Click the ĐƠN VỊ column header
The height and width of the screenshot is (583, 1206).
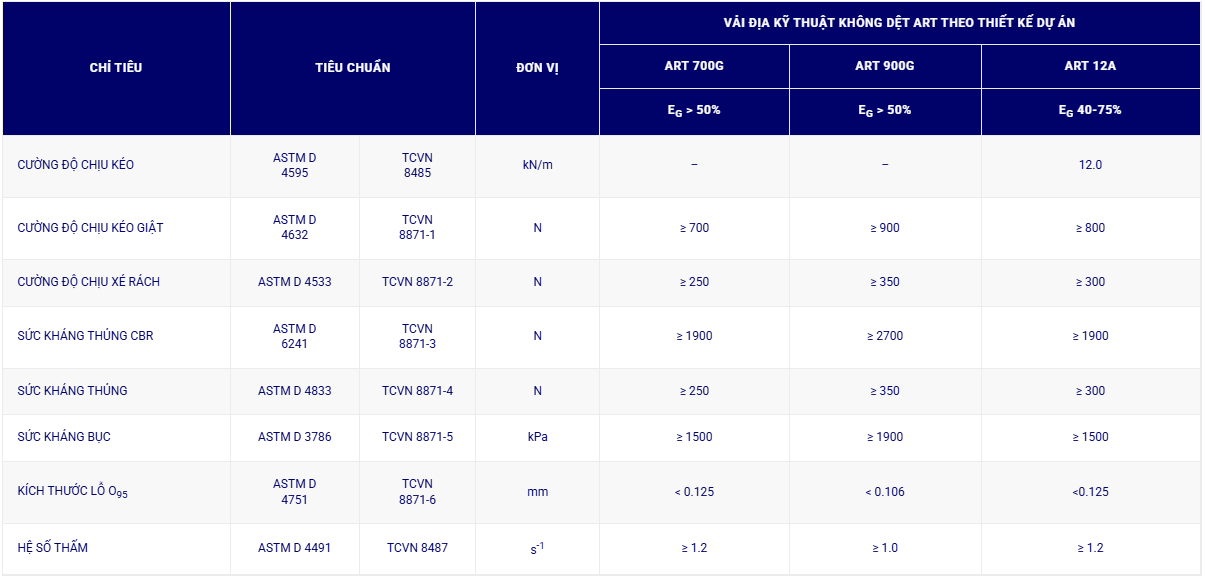click(537, 68)
